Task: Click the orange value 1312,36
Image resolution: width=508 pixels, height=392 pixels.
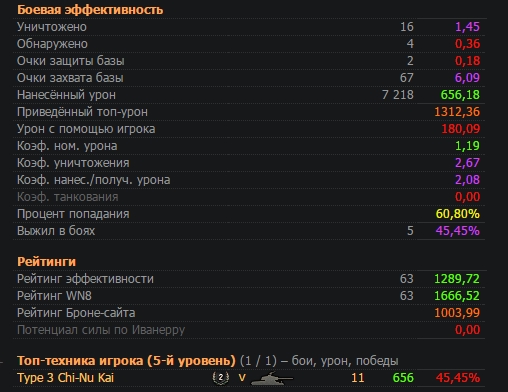Action: point(457,112)
